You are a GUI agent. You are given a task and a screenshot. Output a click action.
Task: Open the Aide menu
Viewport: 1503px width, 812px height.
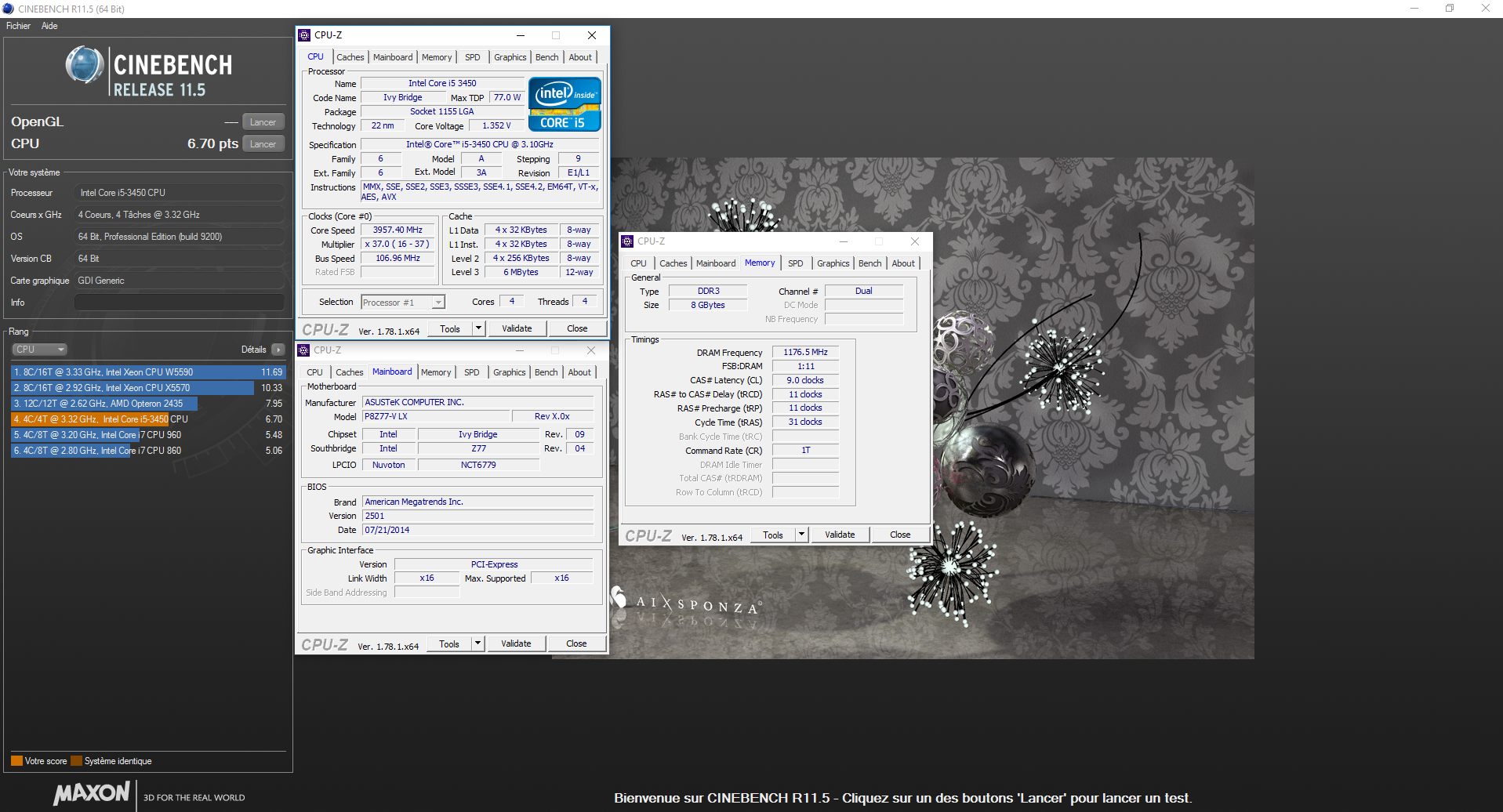tap(49, 26)
